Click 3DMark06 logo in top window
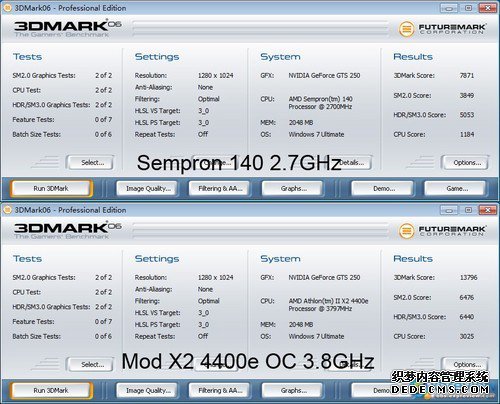 [x=68, y=28]
